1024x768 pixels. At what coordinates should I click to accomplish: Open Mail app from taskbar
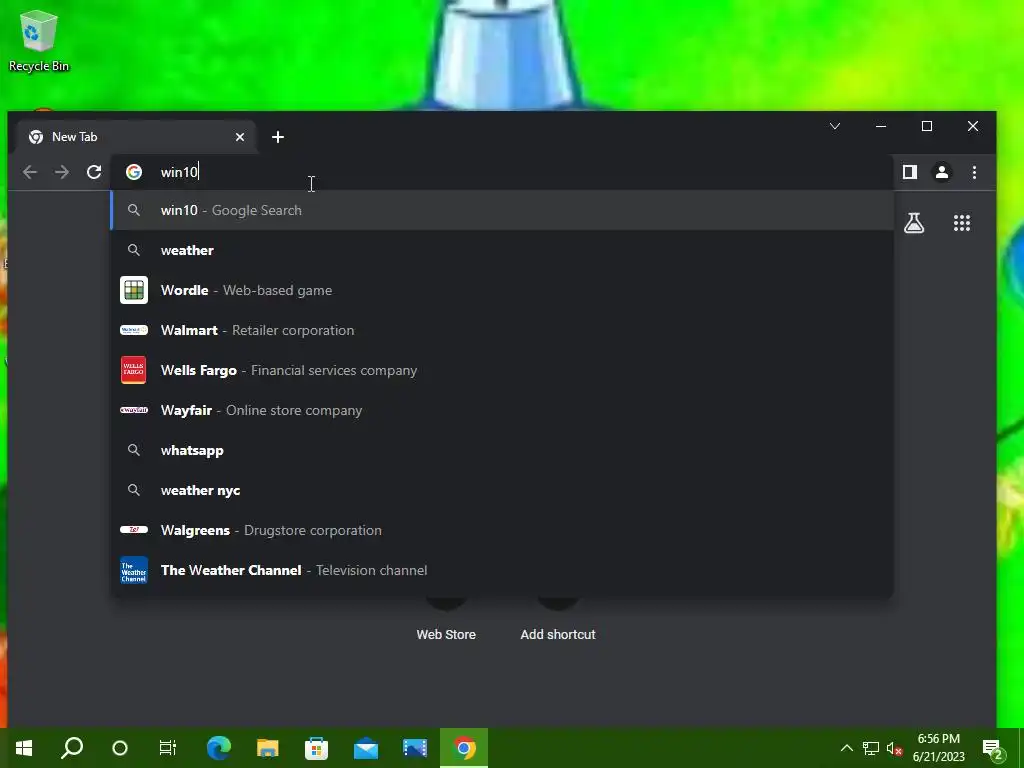[x=366, y=748]
